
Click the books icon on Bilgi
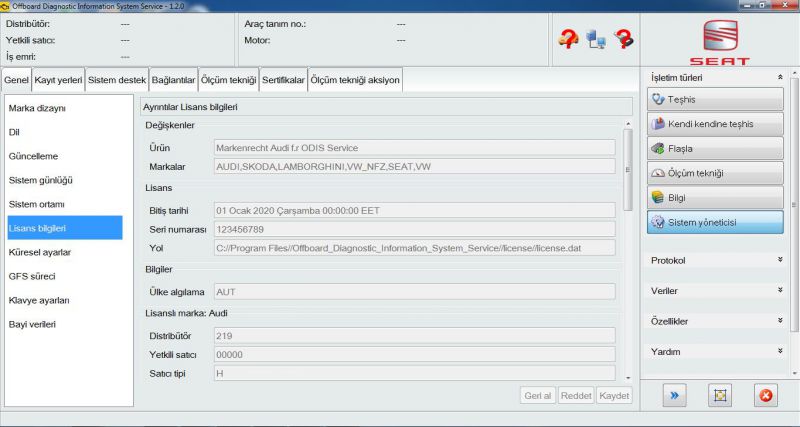pyautogui.click(x=658, y=197)
